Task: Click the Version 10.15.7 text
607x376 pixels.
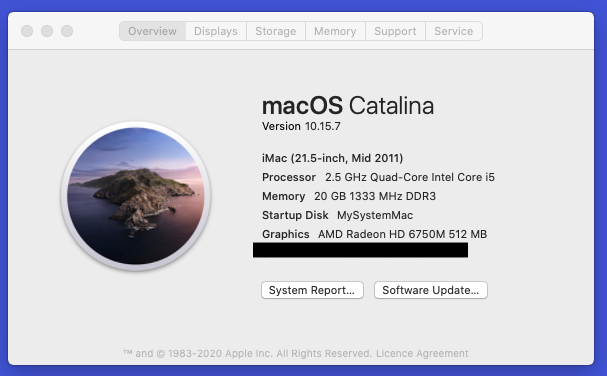Action: coord(301,126)
